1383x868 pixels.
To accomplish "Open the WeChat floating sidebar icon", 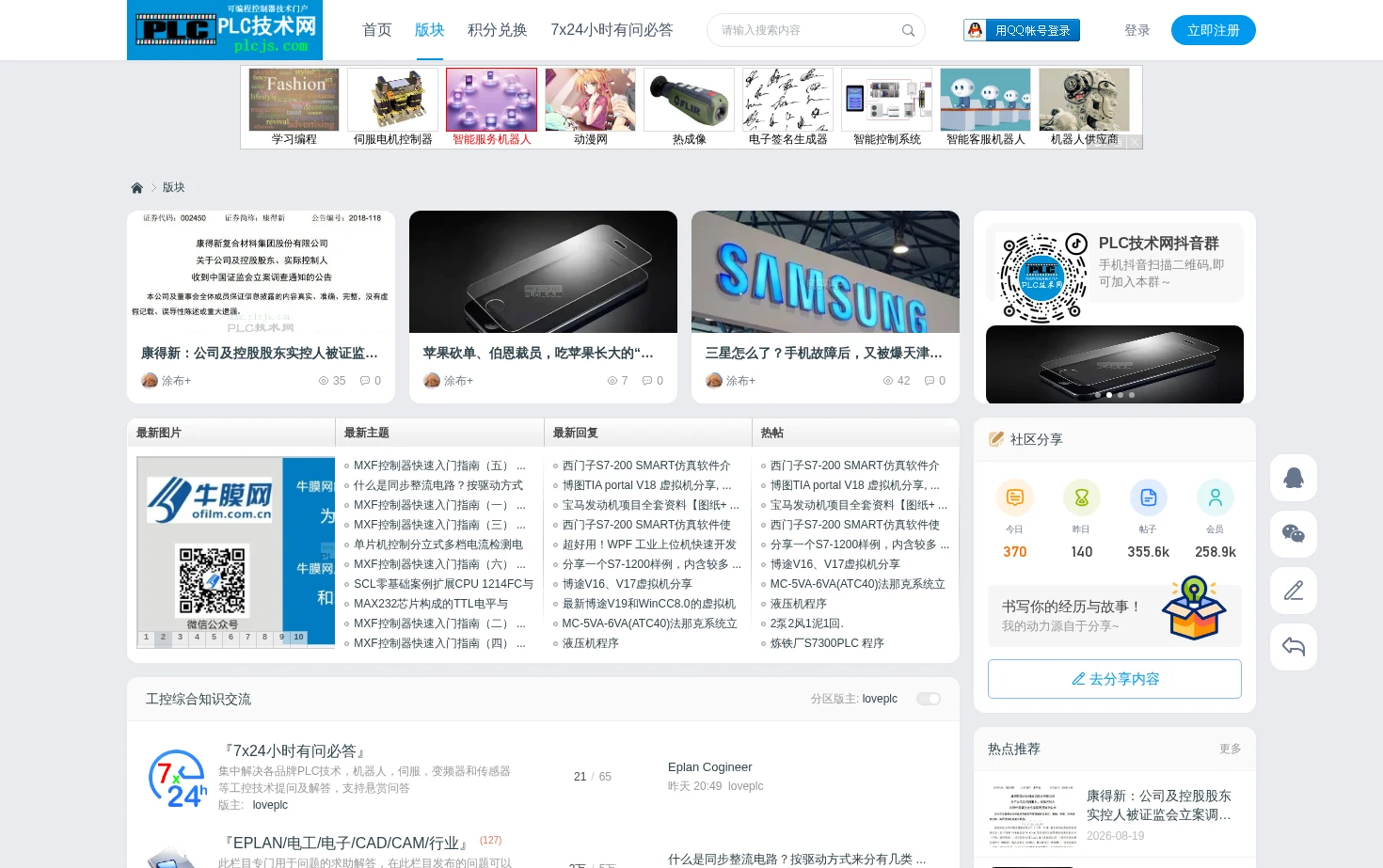I will [x=1294, y=534].
